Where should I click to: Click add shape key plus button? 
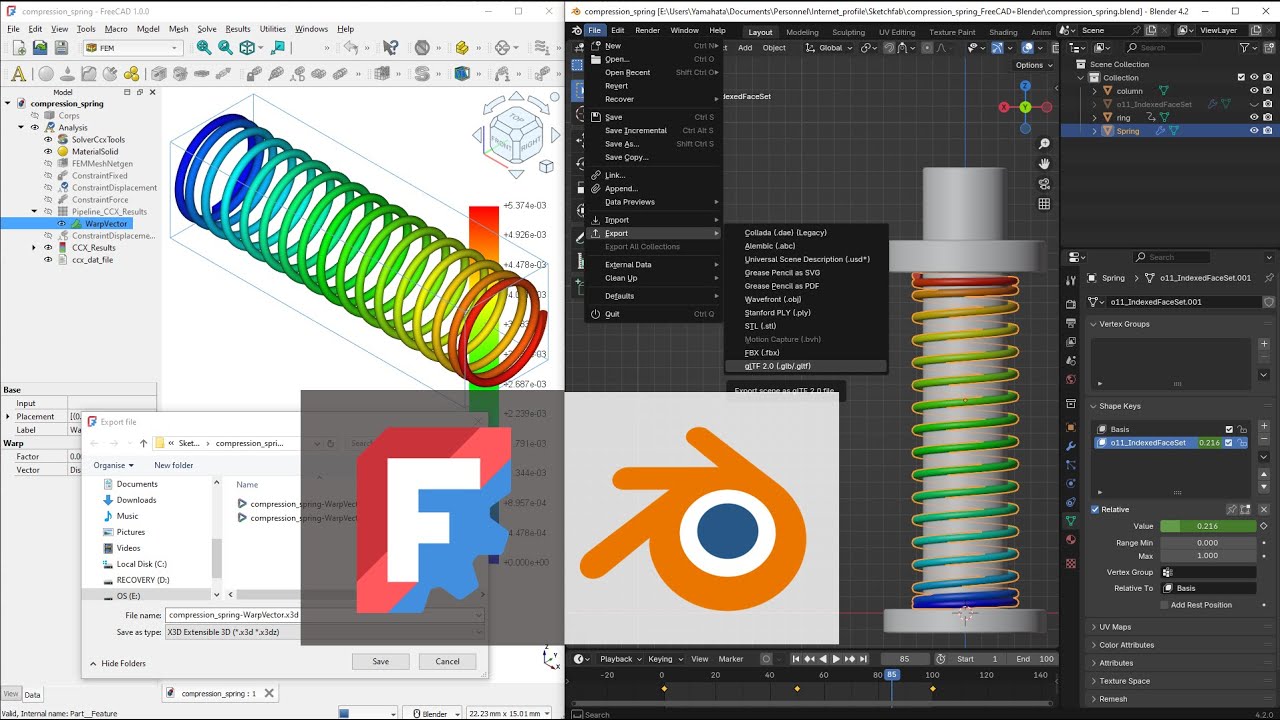tap(1264, 426)
